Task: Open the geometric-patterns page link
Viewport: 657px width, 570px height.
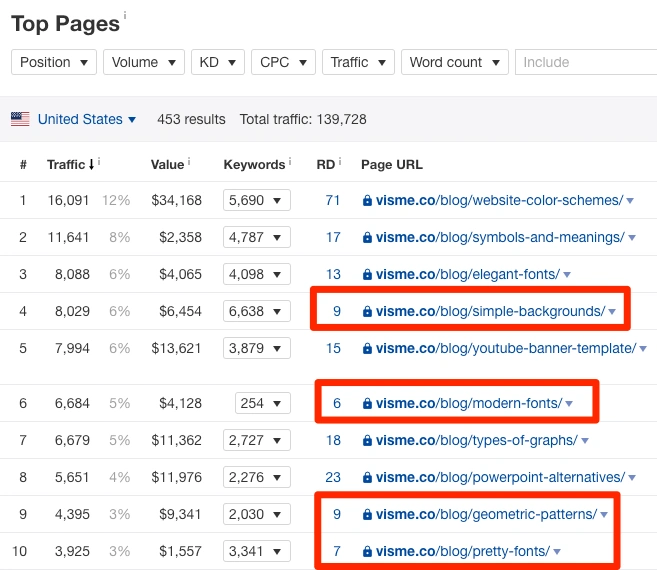Action: (x=486, y=514)
